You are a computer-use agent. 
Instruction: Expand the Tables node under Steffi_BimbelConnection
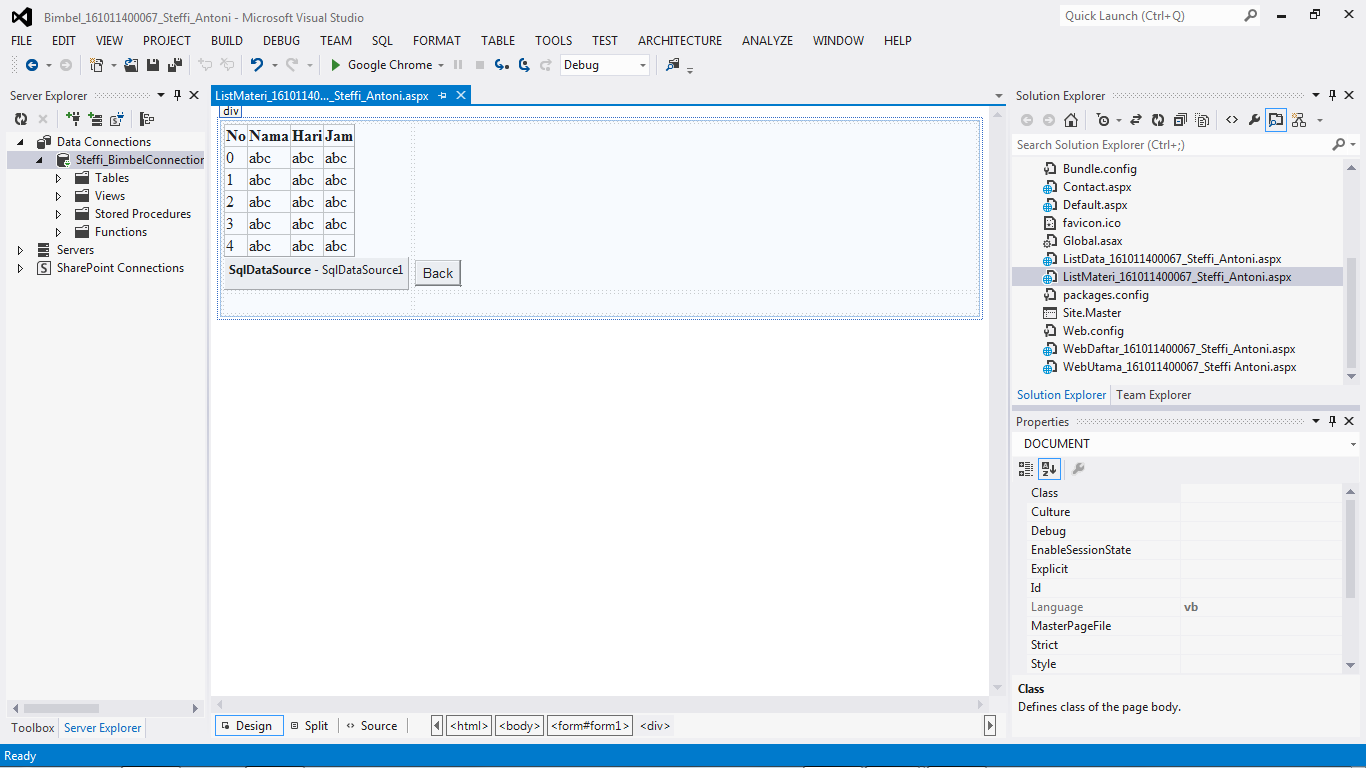(x=58, y=177)
